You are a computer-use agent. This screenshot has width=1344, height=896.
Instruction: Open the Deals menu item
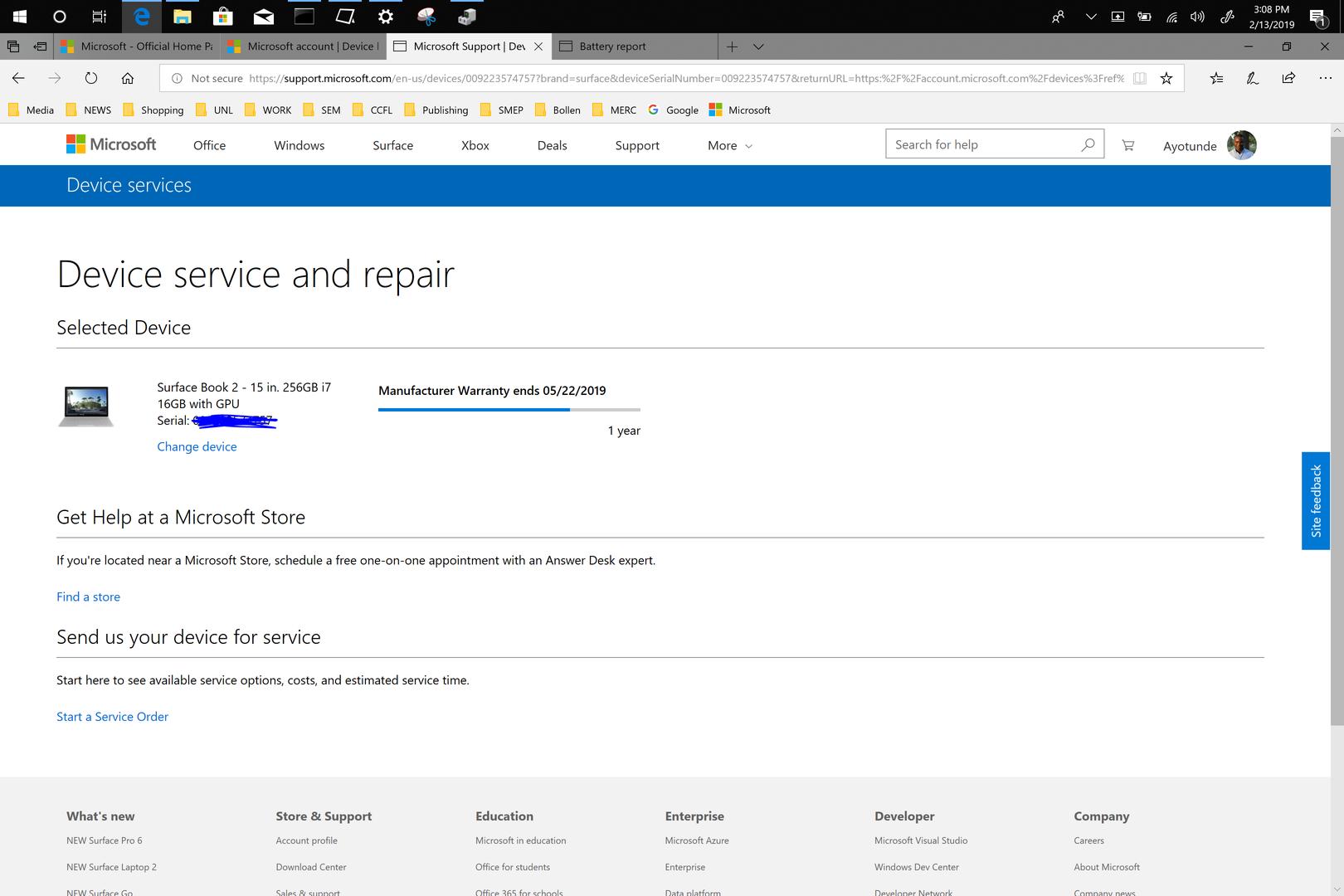click(552, 145)
